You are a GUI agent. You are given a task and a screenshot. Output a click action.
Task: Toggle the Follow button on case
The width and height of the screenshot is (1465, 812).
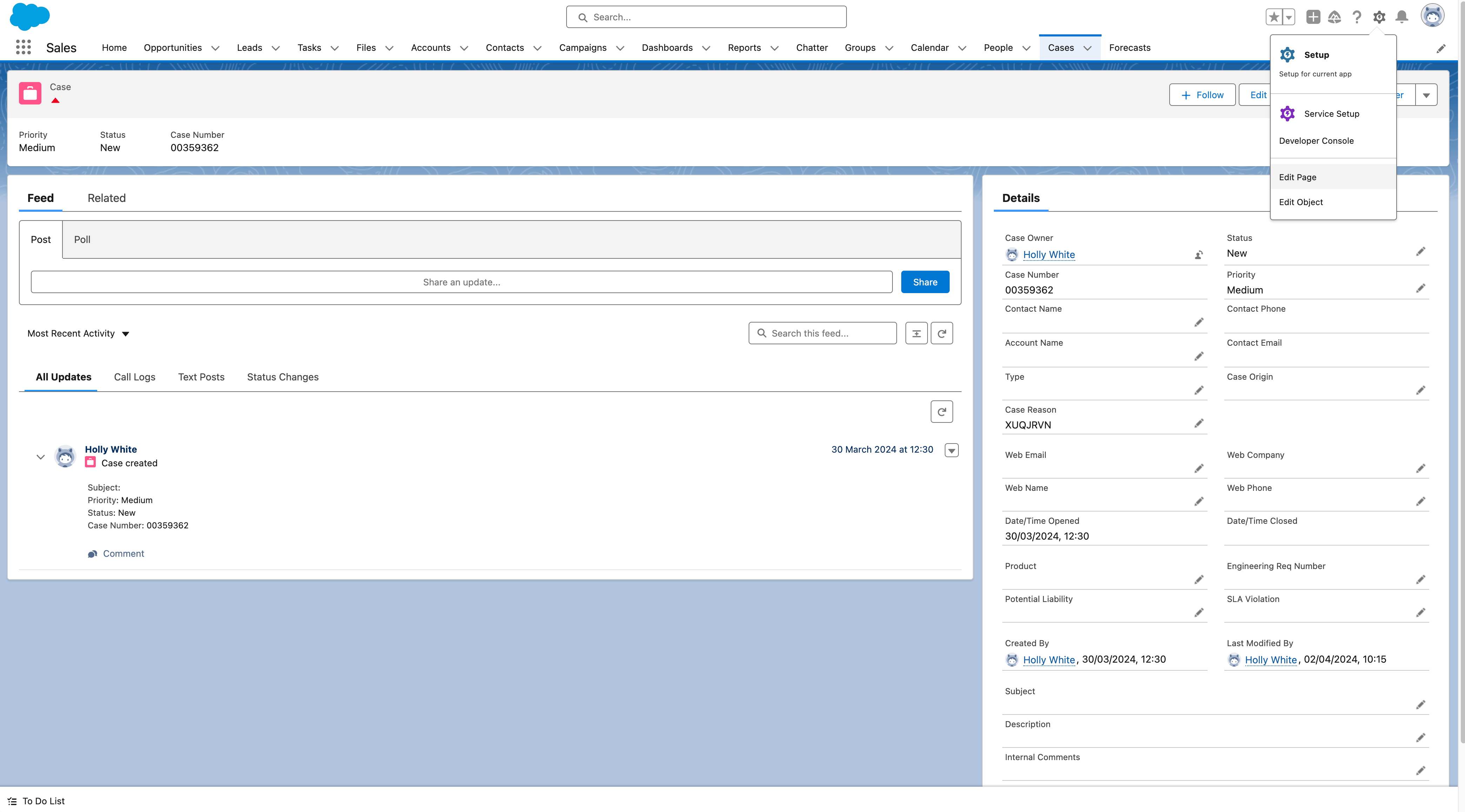click(x=1202, y=95)
